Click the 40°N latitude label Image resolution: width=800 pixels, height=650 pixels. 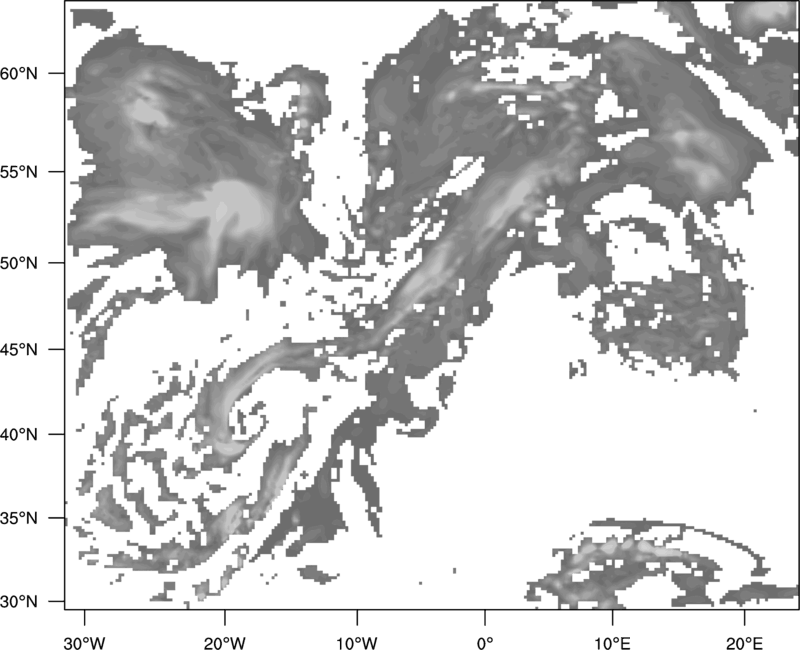point(19,435)
